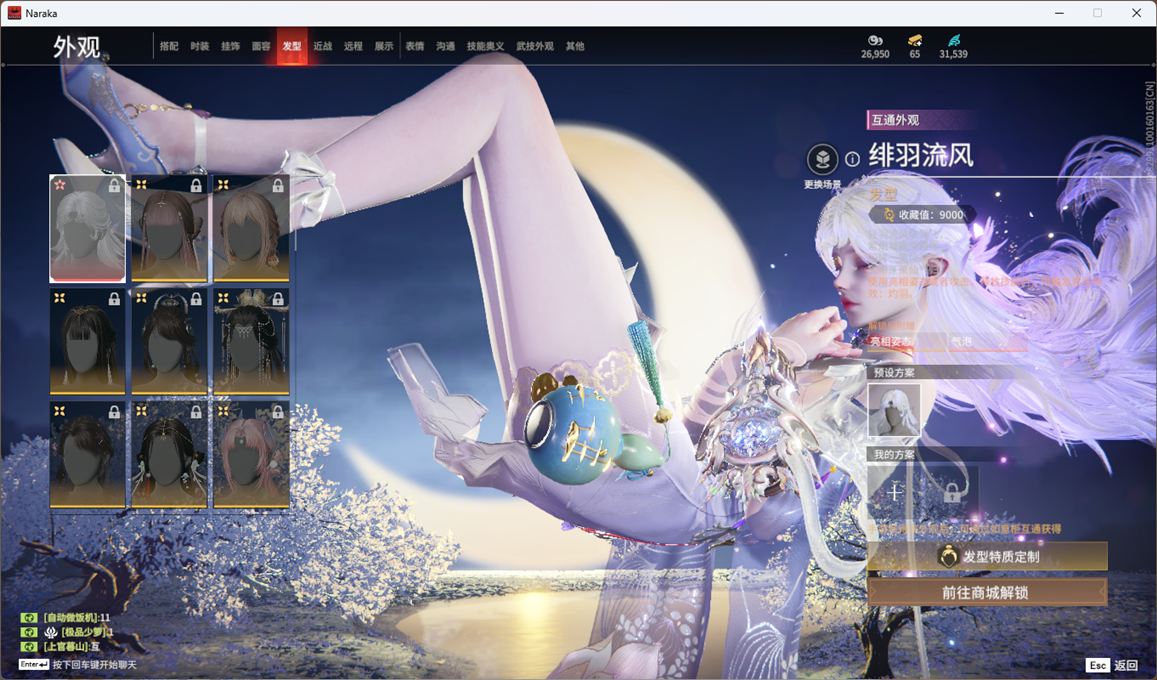
Task: Switch to the 技能奥义 tab
Action: pos(486,46)
